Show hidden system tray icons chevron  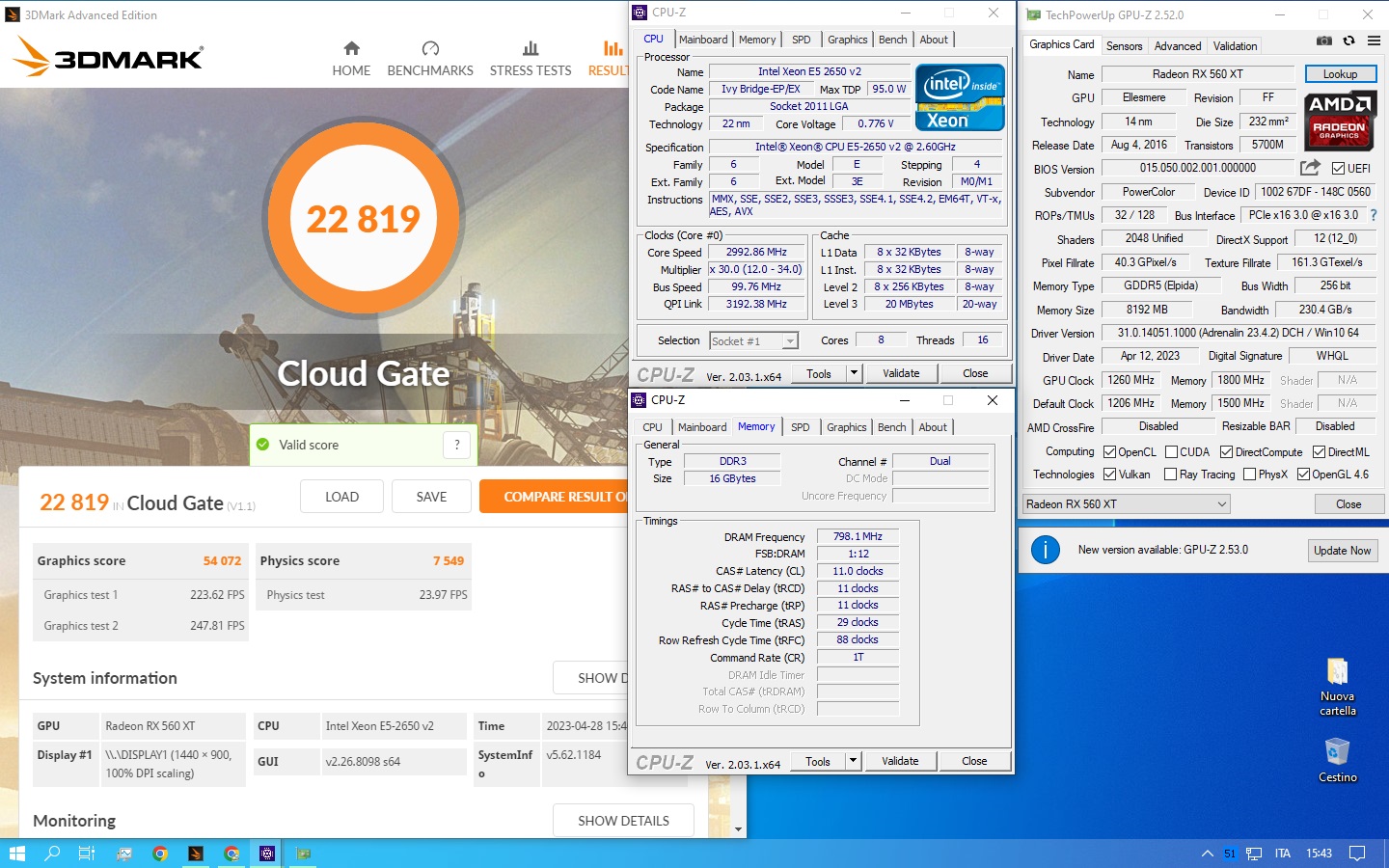click(1207, 854)
